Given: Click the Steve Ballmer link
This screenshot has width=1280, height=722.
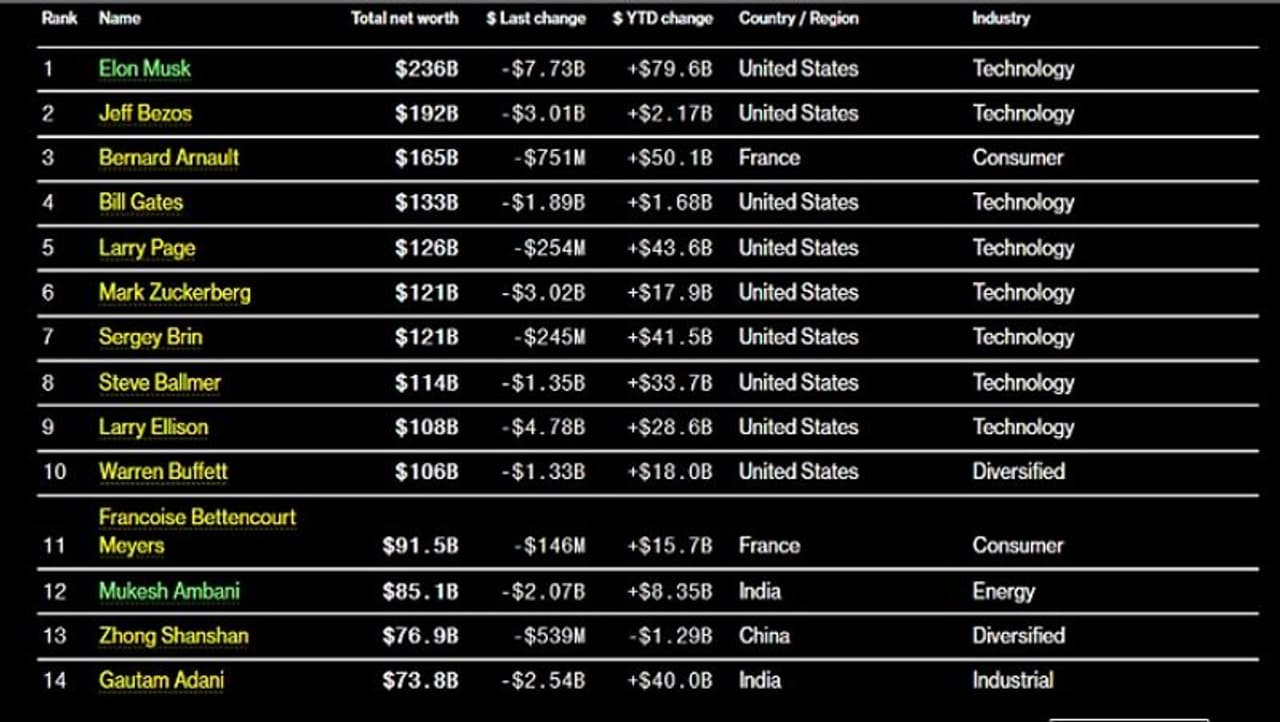Looking at the screenshot, I should [x=159, y=382].
